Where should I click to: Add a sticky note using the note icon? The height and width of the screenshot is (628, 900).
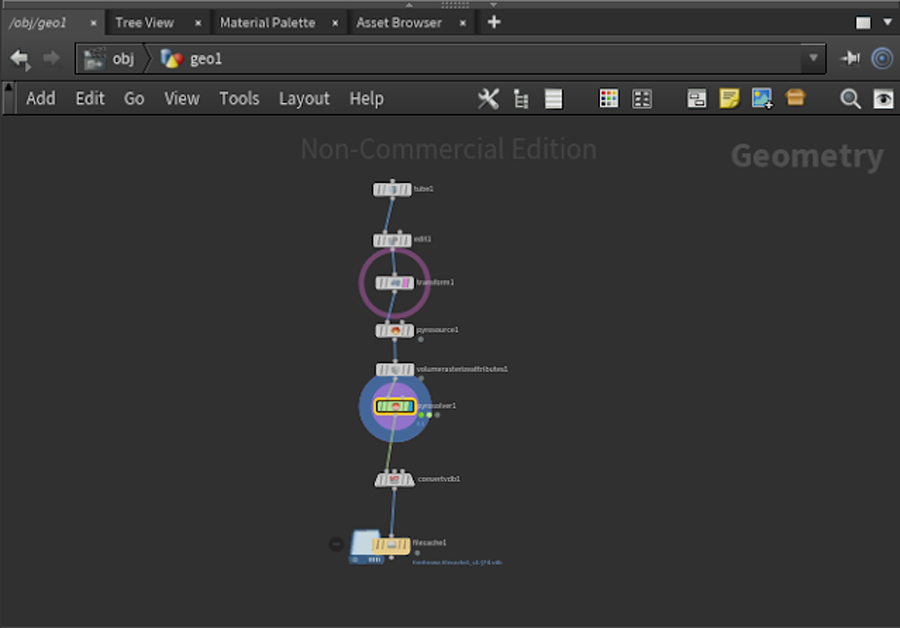pyautogui.click(x=729, y=99)
